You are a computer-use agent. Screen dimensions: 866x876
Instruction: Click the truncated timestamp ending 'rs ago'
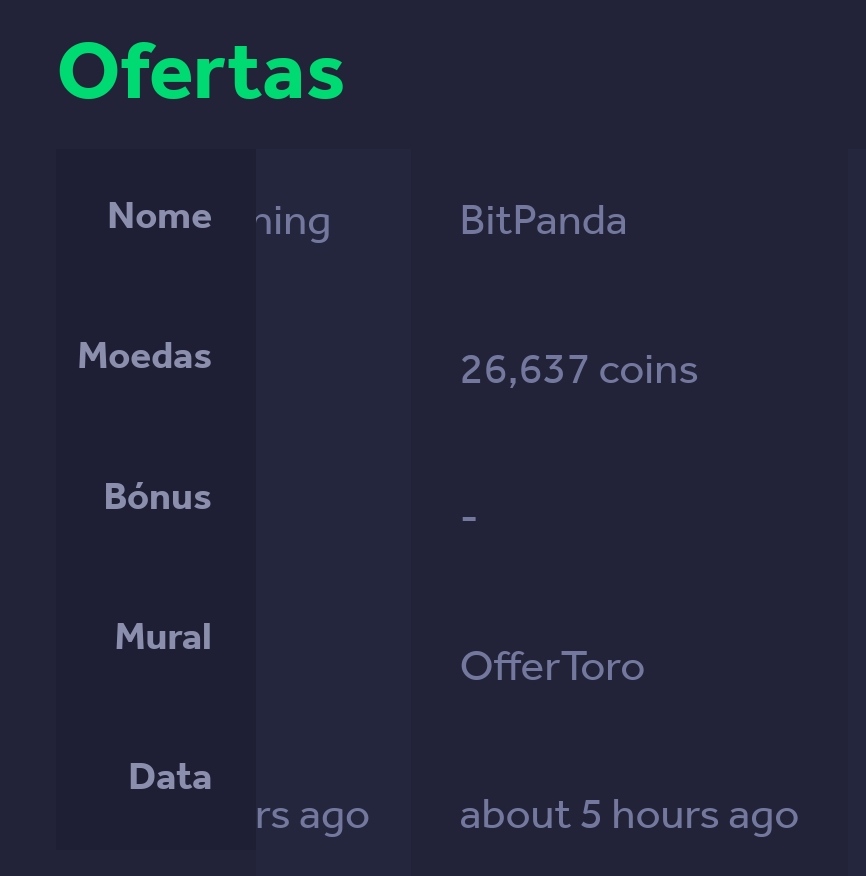(x=313, y=816)
